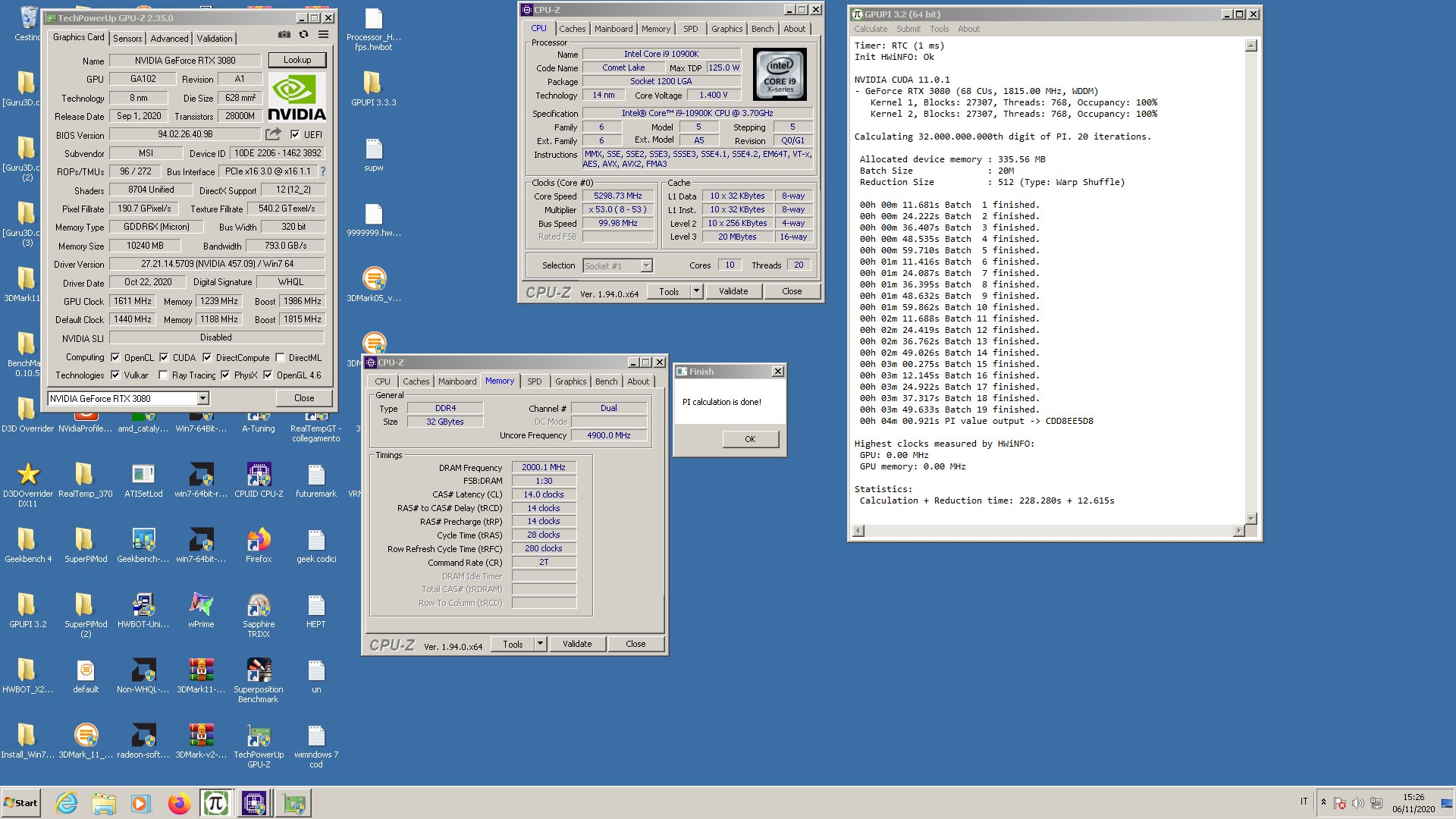
Task: Click the GPUPI pi taskbar icon
Action: click(x=216, y=803)
